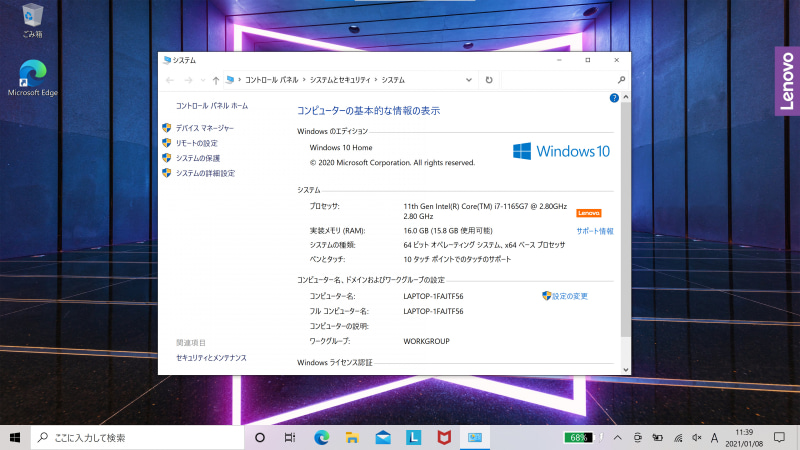
Task: Open help with the blue question mark
Action: (614, 98)
